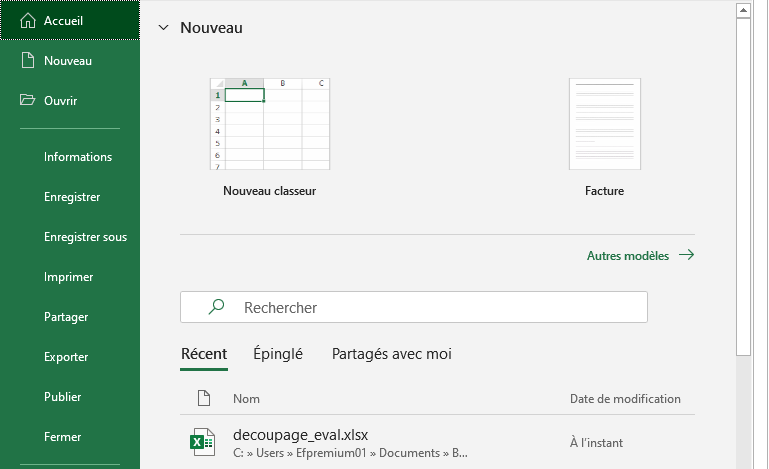
Task: Click the magnifying glass search icon
Action: pos(216,308)
